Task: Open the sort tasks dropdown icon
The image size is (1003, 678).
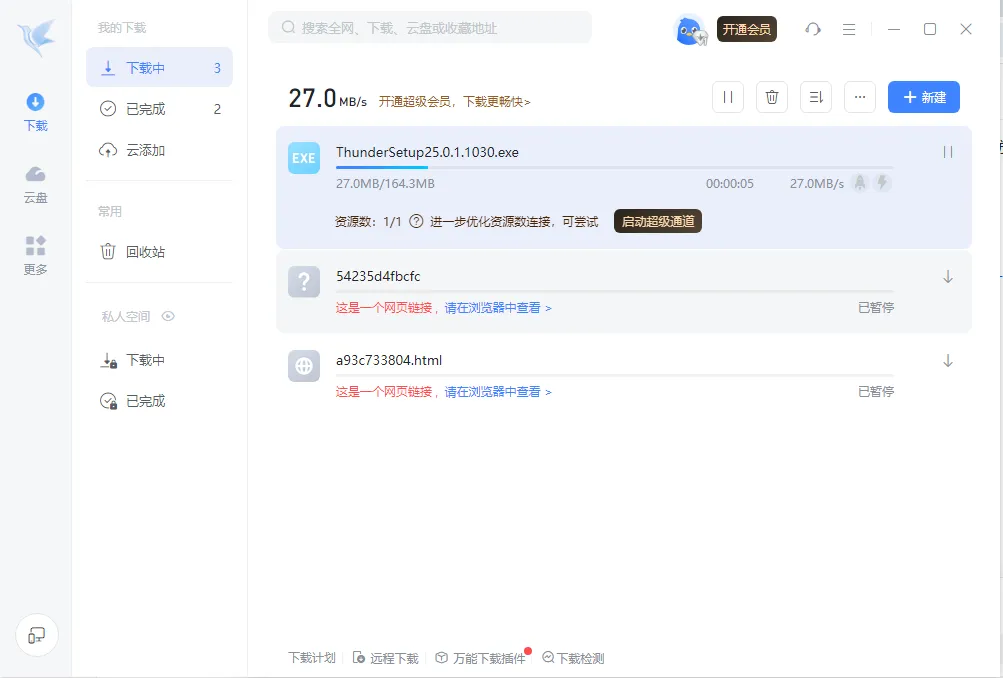Action: click(816, 97)
